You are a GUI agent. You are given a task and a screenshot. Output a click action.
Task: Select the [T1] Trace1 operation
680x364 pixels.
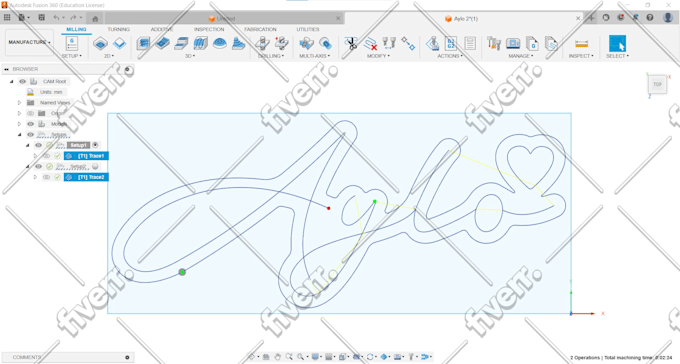coord(86,156)
